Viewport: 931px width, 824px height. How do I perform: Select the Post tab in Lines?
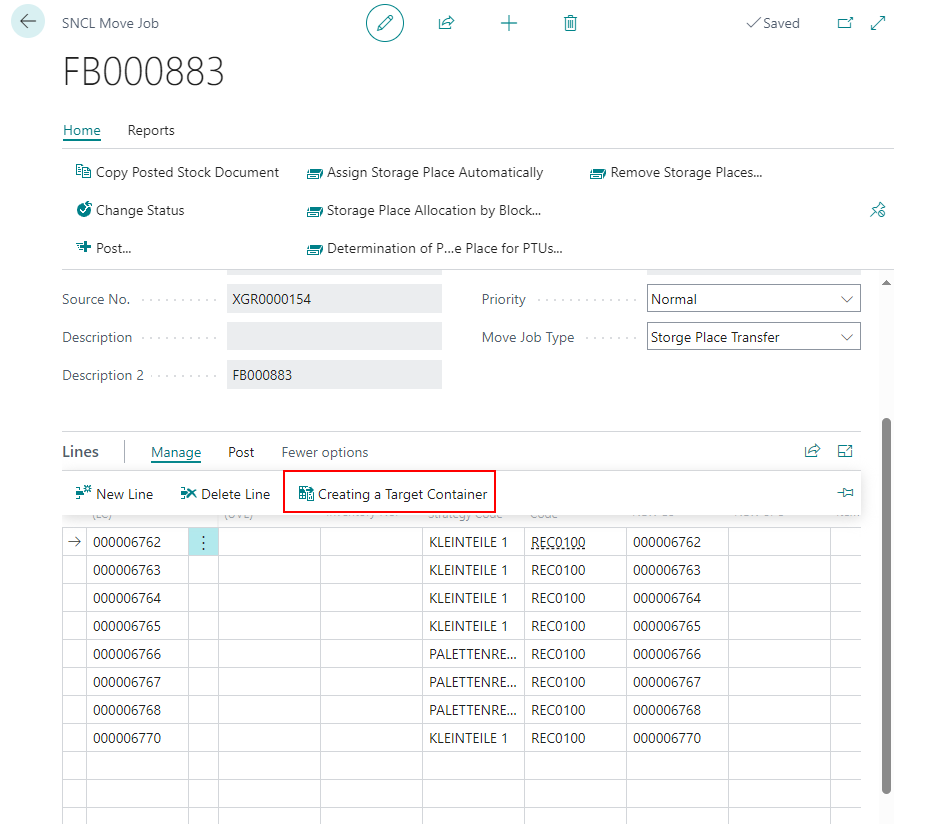[x=241, y=452]
